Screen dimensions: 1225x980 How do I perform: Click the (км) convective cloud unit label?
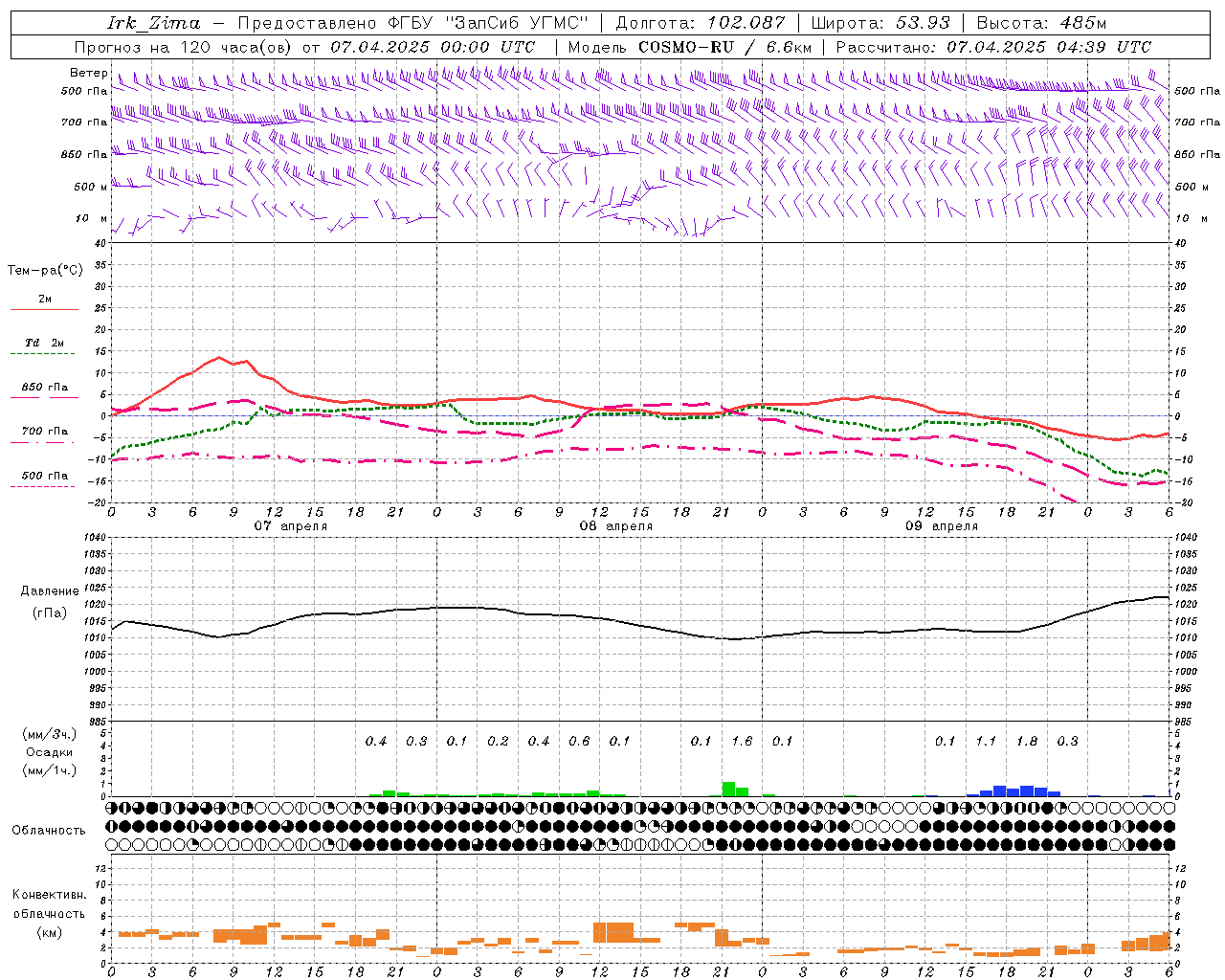[x=49, y=932]
